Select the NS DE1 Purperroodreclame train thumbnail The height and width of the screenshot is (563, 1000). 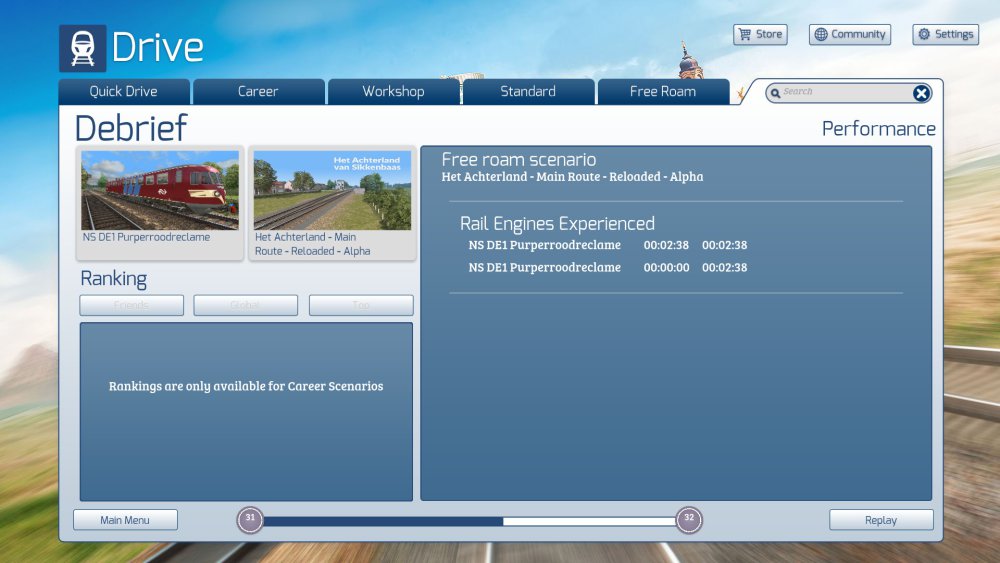[160, 190]
